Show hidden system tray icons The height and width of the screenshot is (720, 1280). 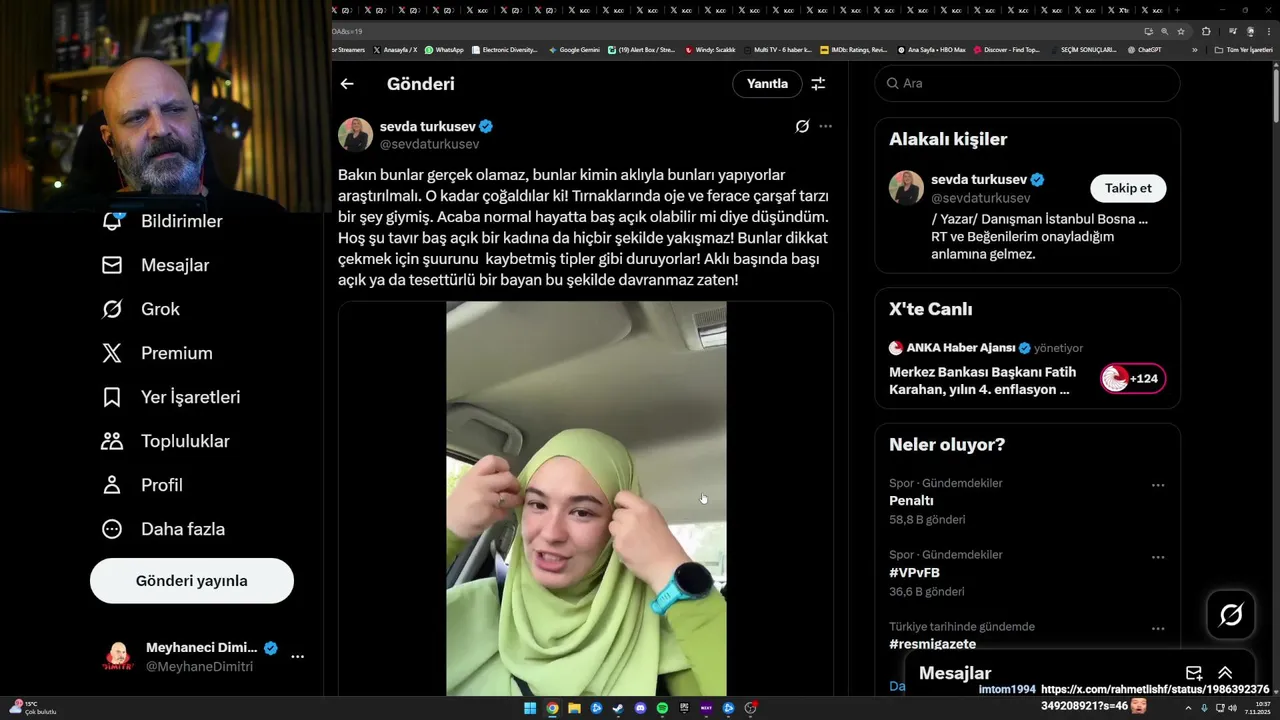[1189, 708]
